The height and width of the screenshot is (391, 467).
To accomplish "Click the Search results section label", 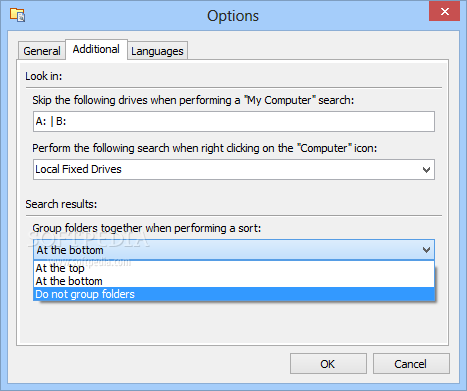I will tap(61, 204).
